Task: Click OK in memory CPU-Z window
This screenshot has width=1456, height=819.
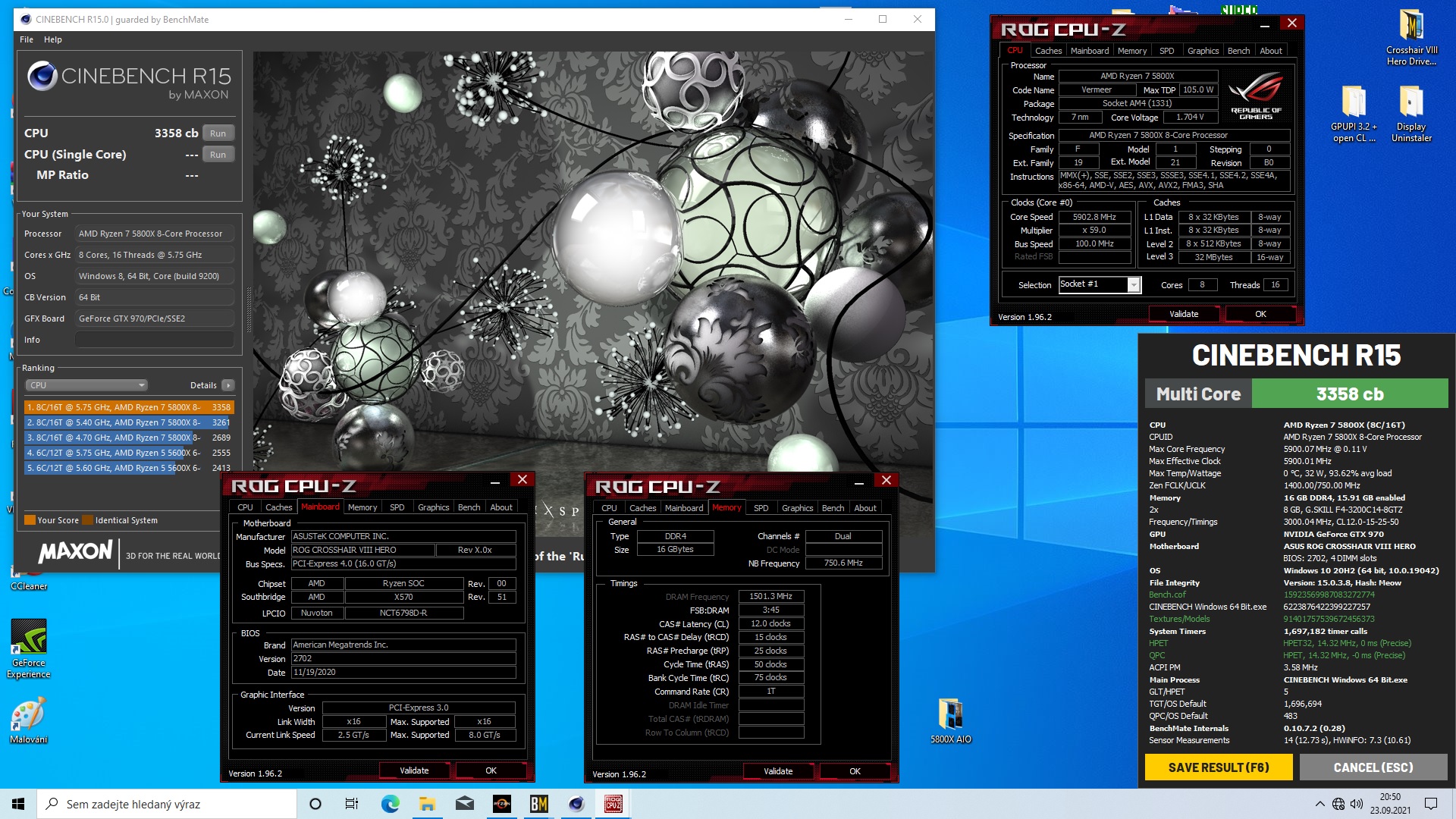Action: pyautogui.click(x=855, y=771)
